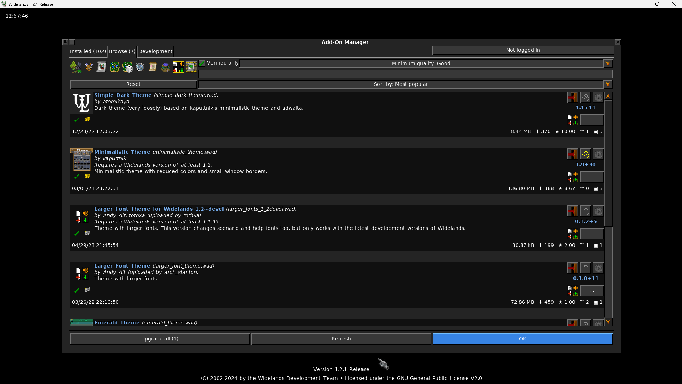Toggle the scroll-shaped Win Condition filter icon
This screenshot has height=384, width=682.
tap(153, 67)
